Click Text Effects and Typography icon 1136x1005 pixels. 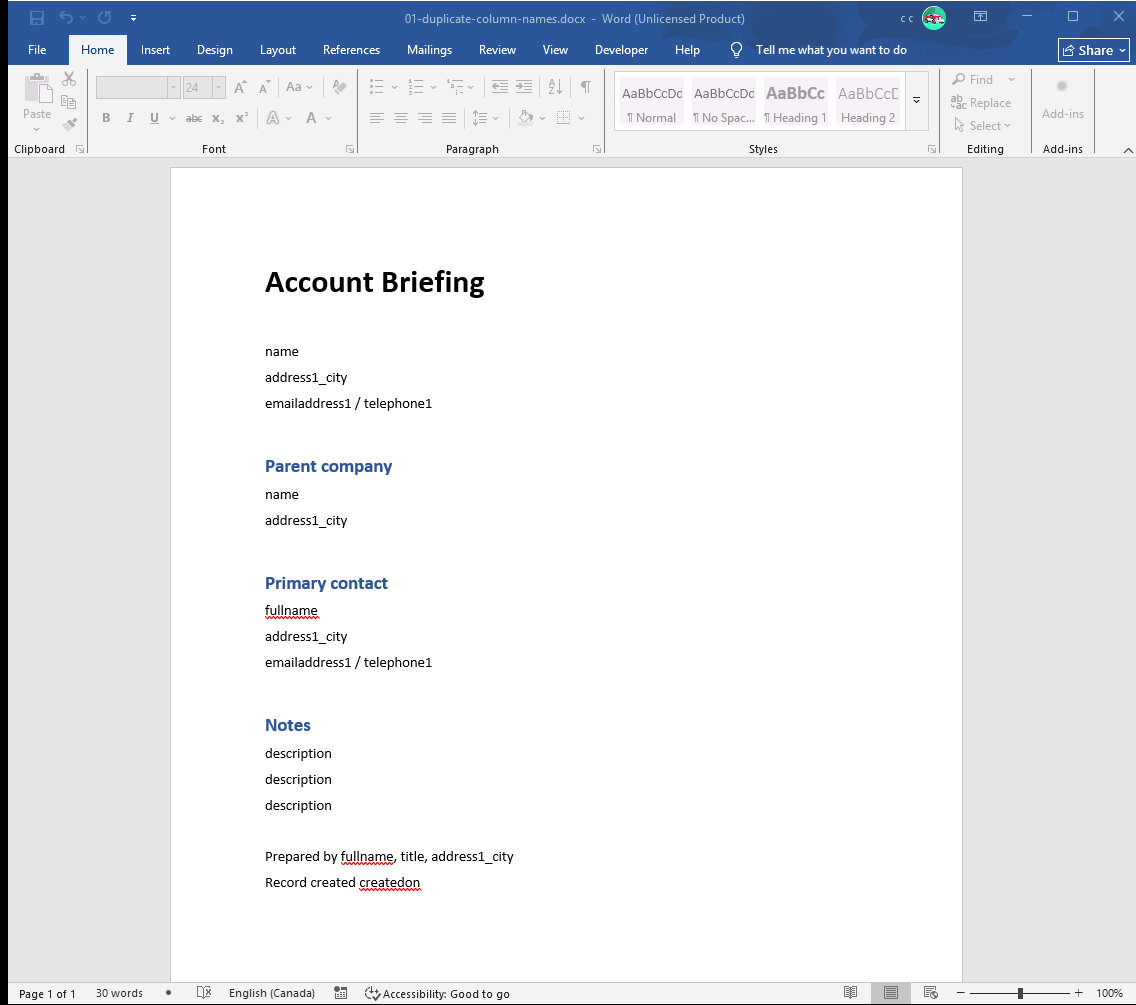pyautogui.click(x=273, y=118)
